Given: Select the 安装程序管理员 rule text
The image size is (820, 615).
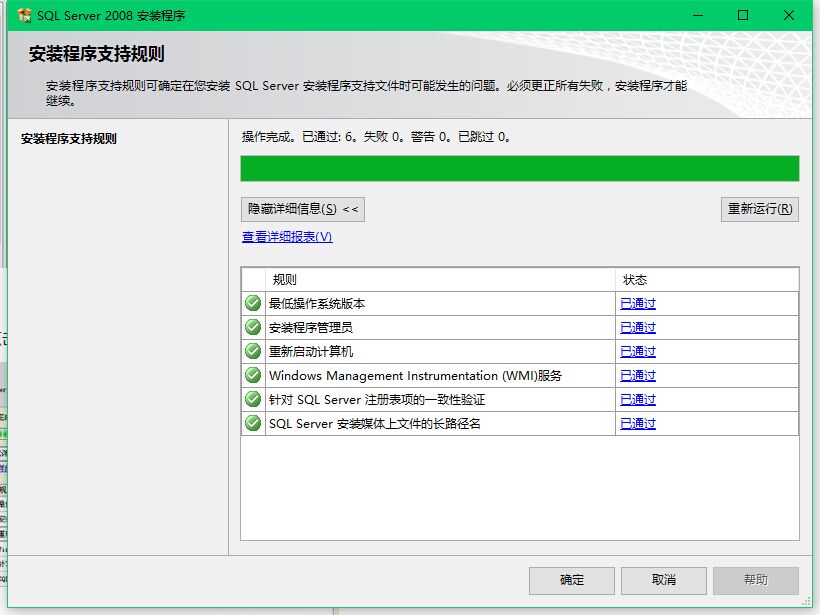Looking at the screenshot, I should tap(311, 327).
